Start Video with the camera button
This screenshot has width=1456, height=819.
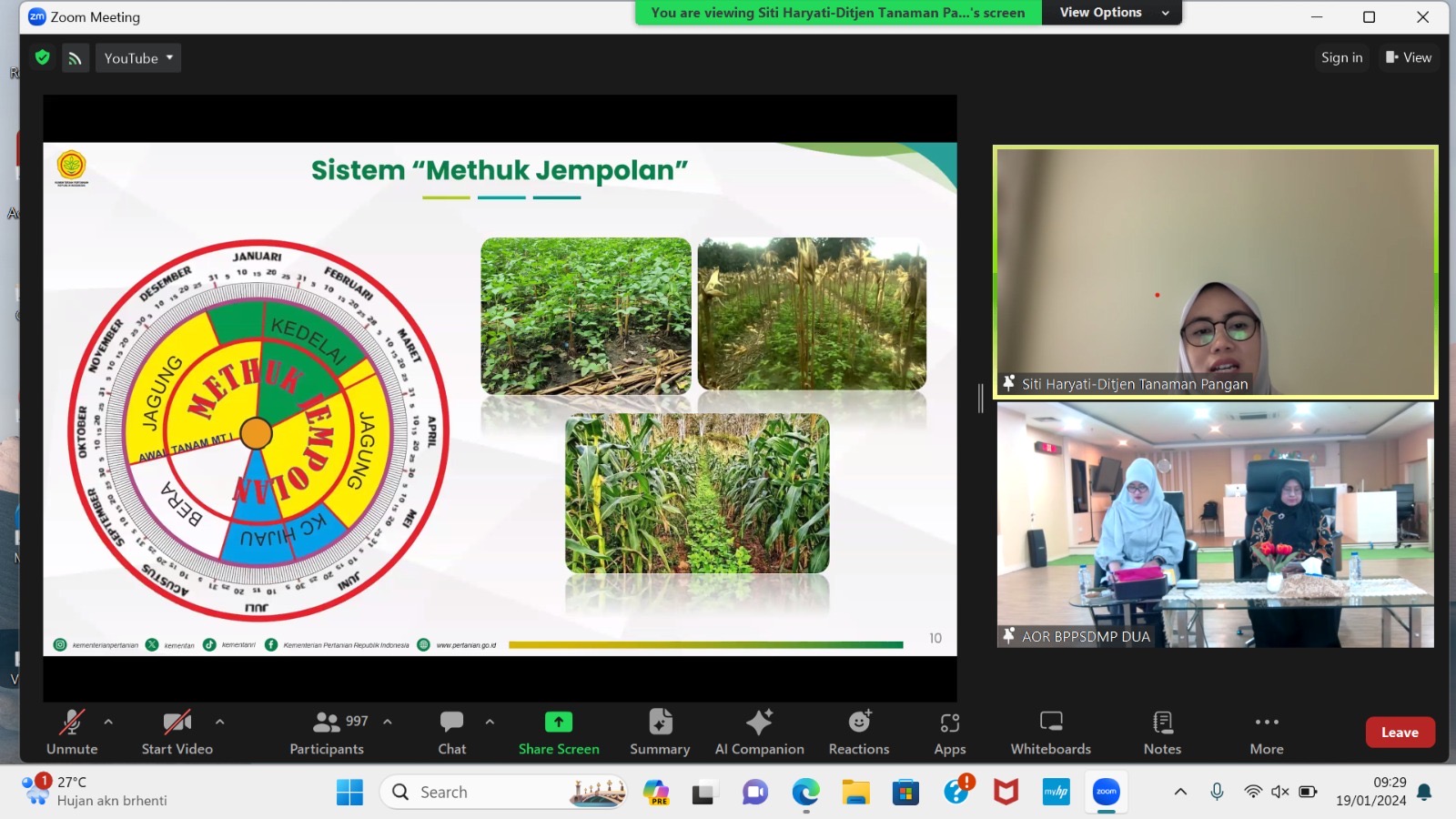[x=177, y=732]
